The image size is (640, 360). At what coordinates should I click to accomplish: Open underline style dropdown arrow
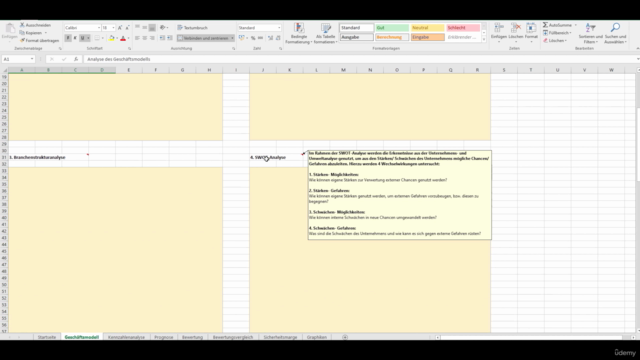[88, 38]
